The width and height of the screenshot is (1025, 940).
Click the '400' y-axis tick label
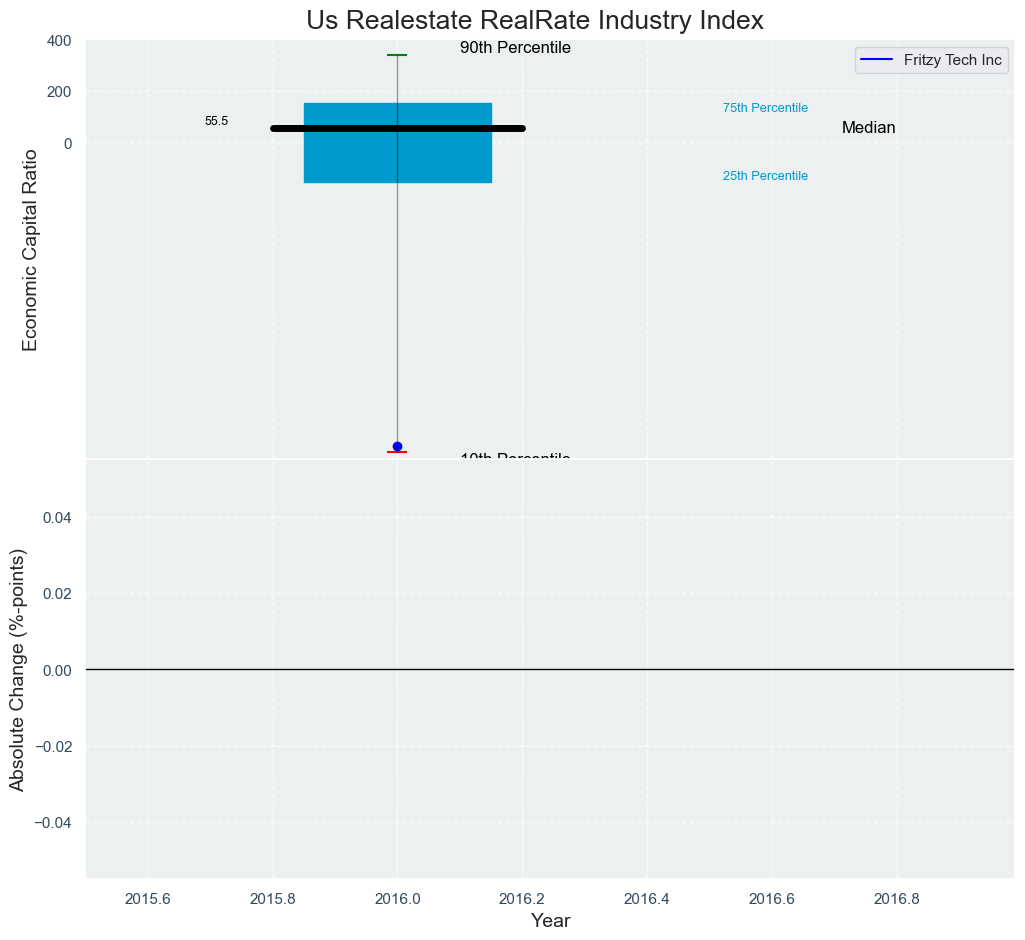(x=59, y=41)
